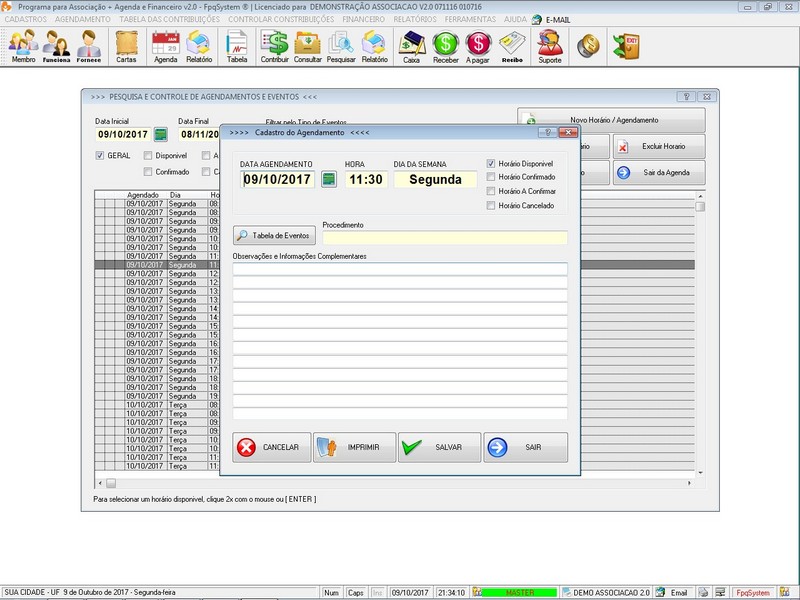The width and height of the screenshot is (800, 600).
Task: Open calendar picker beside Data Inicial
Action: 161,135
